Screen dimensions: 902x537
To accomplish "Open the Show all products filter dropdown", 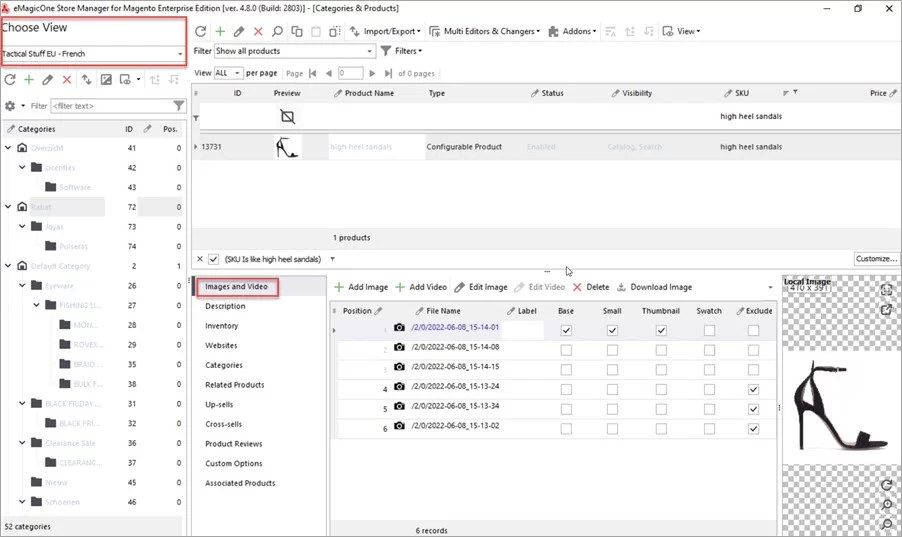I will [x=295, y=51].
